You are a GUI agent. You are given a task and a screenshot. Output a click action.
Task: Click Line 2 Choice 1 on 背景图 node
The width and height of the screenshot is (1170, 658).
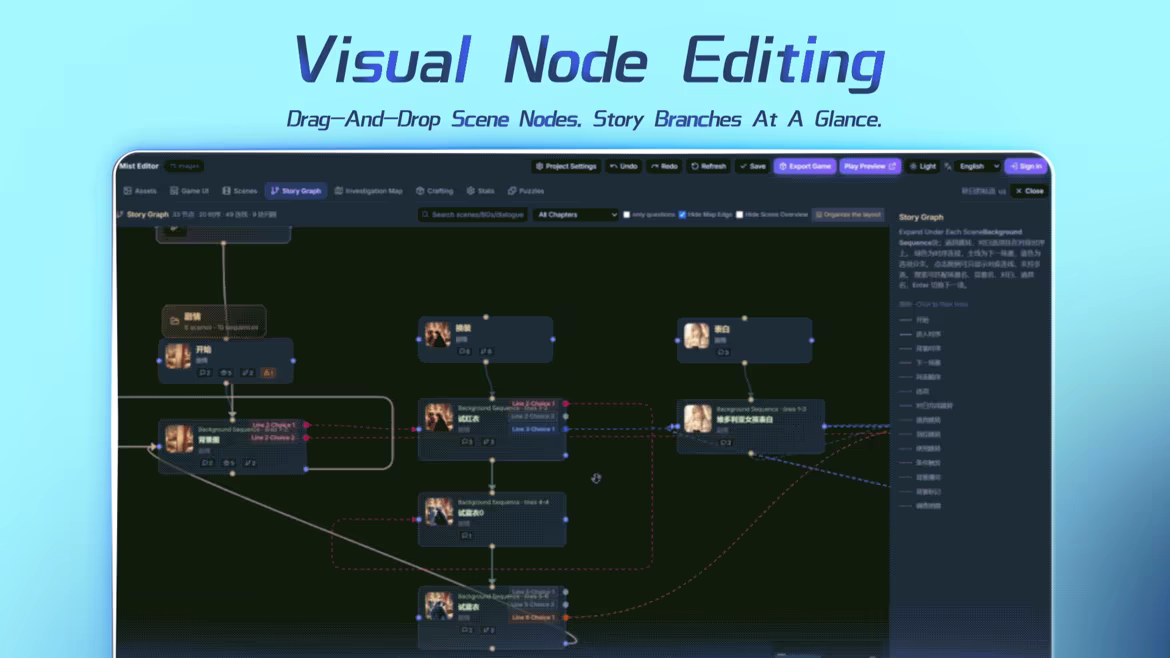click(x=273, y=425)
